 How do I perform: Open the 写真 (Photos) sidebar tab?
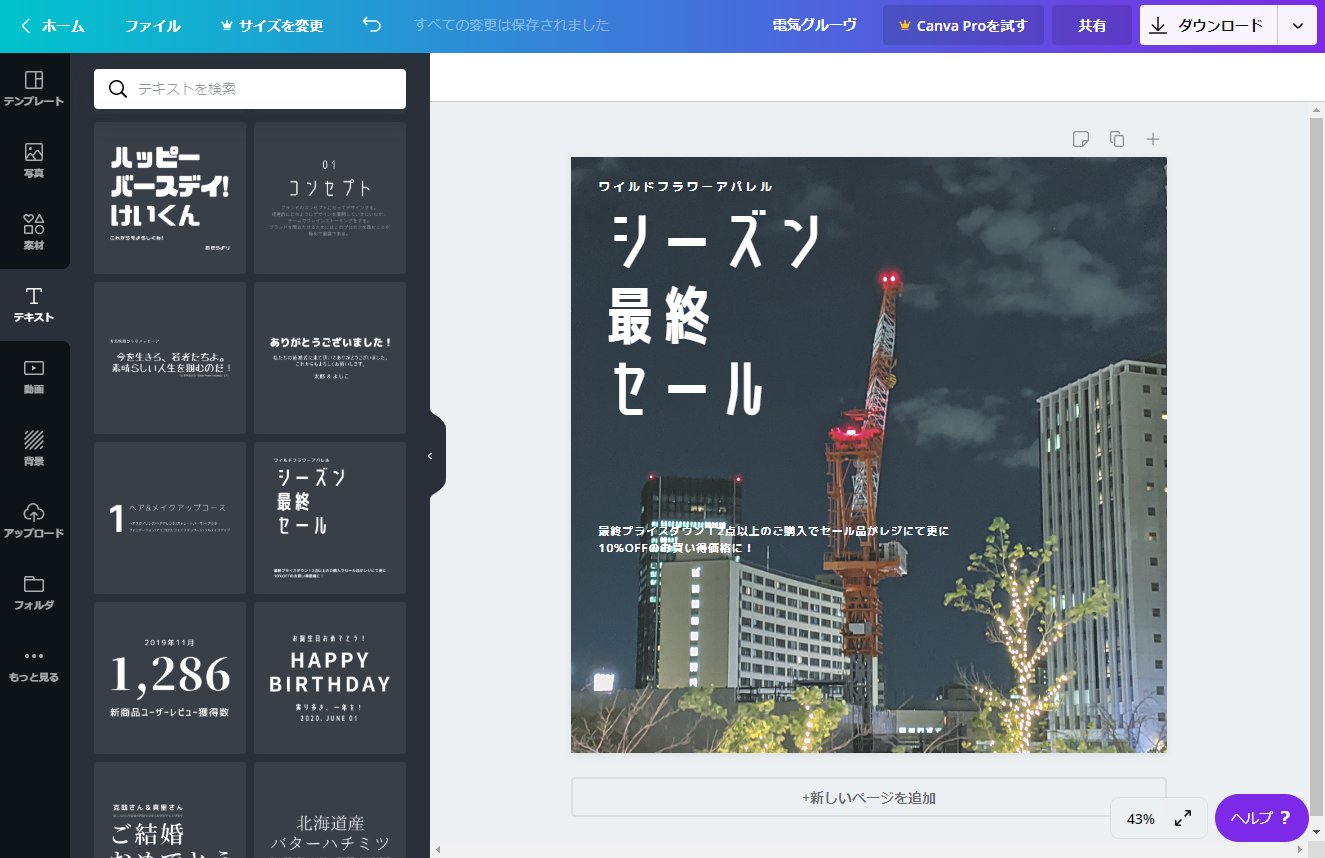coord(34,161)
